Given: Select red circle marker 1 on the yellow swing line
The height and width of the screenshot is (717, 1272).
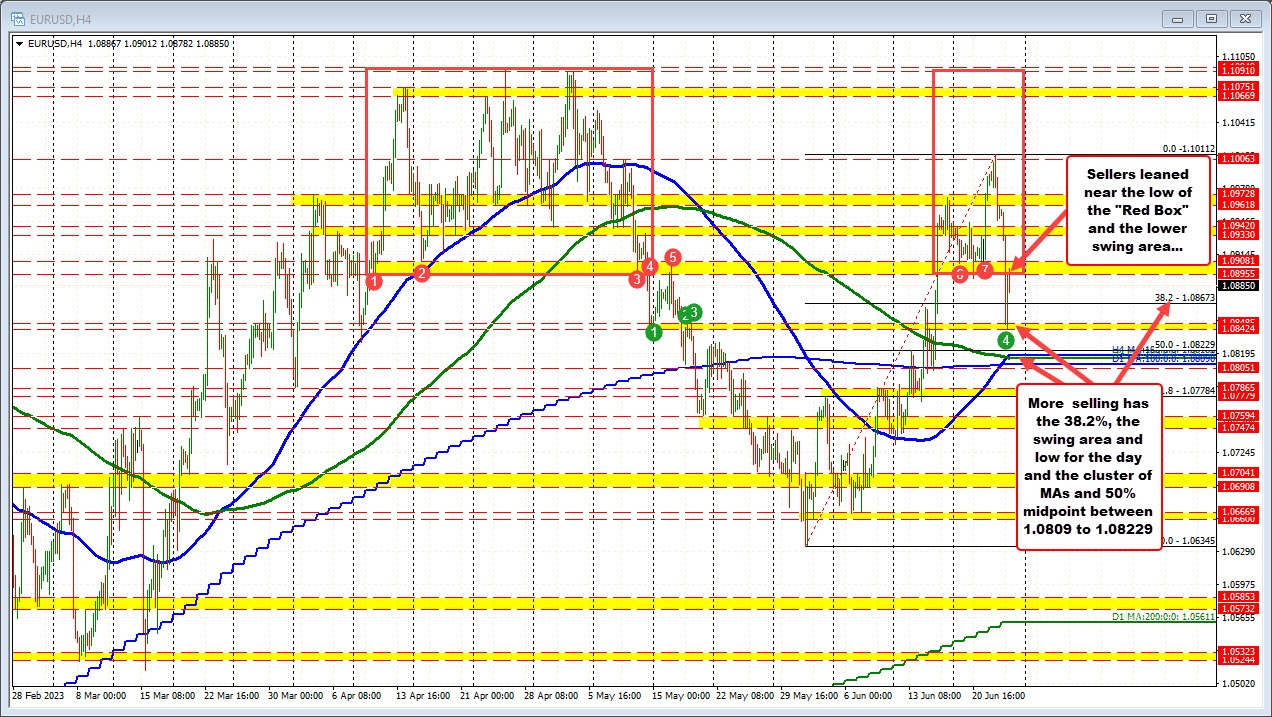Looking at the screenshot, I should [374, 280].
